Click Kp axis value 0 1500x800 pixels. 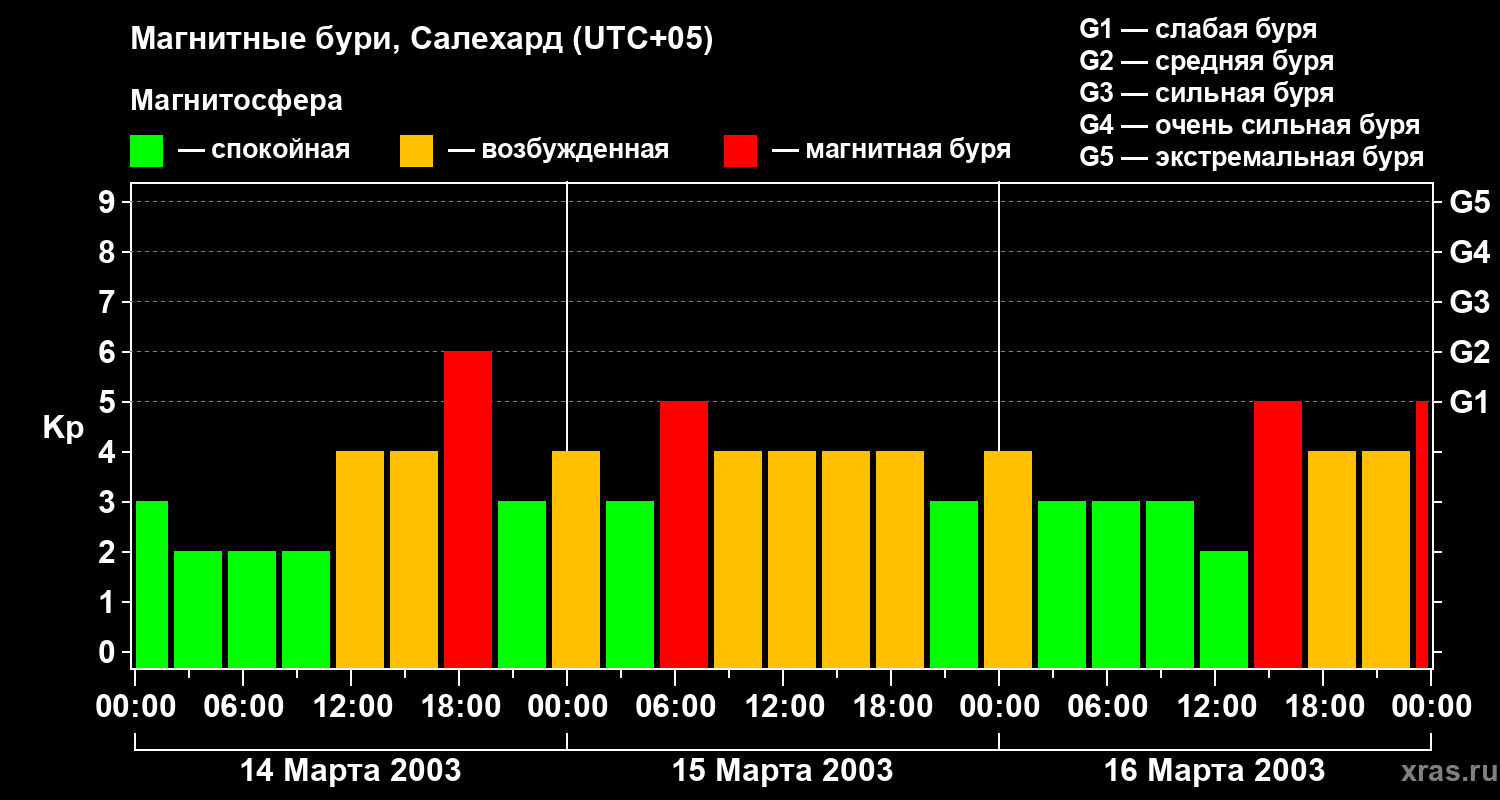(108, 652)
